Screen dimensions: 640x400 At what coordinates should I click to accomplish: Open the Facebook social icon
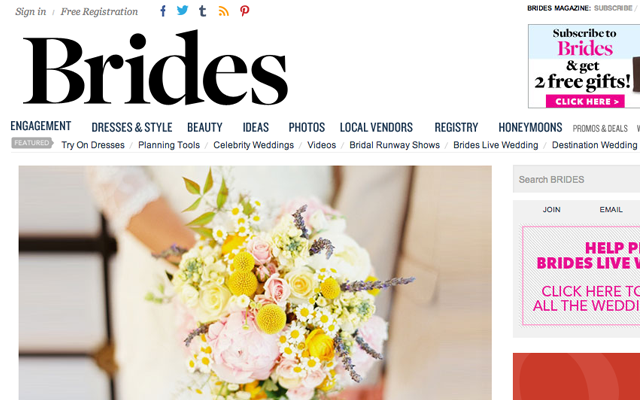click(x=163, y=11)
